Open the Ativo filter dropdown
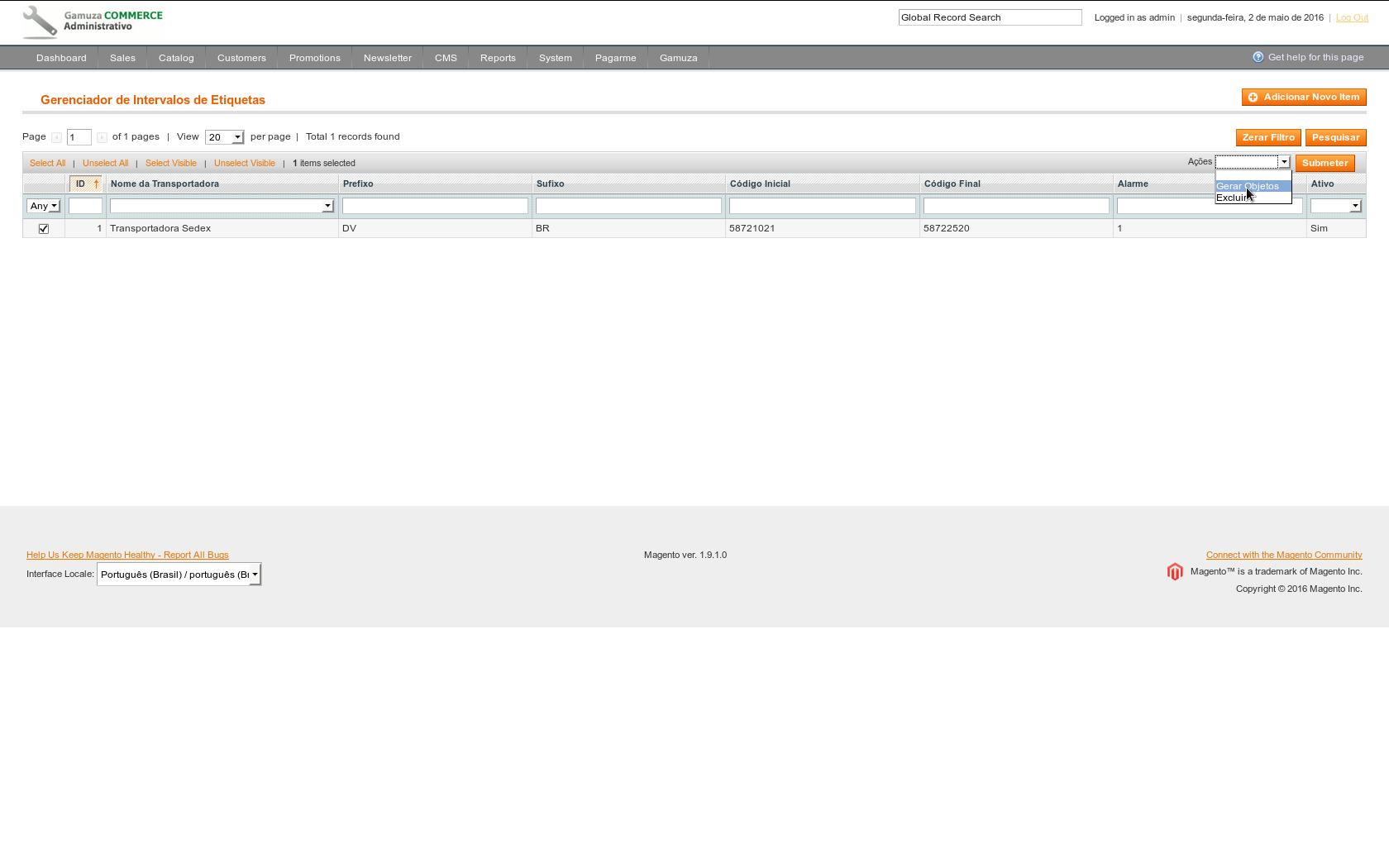The image size is (1389, 868). point(1336,206)
